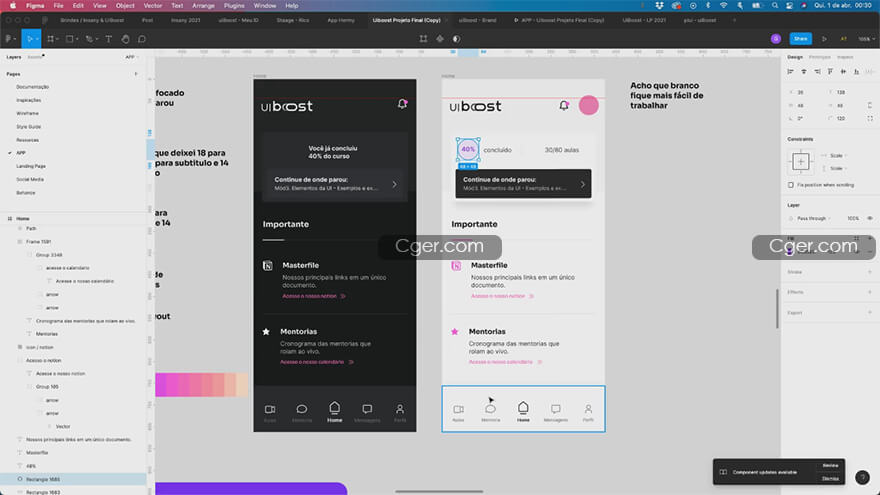Click the Share button
This screenshot has width=880, height=495.
[x=800, y=39]
